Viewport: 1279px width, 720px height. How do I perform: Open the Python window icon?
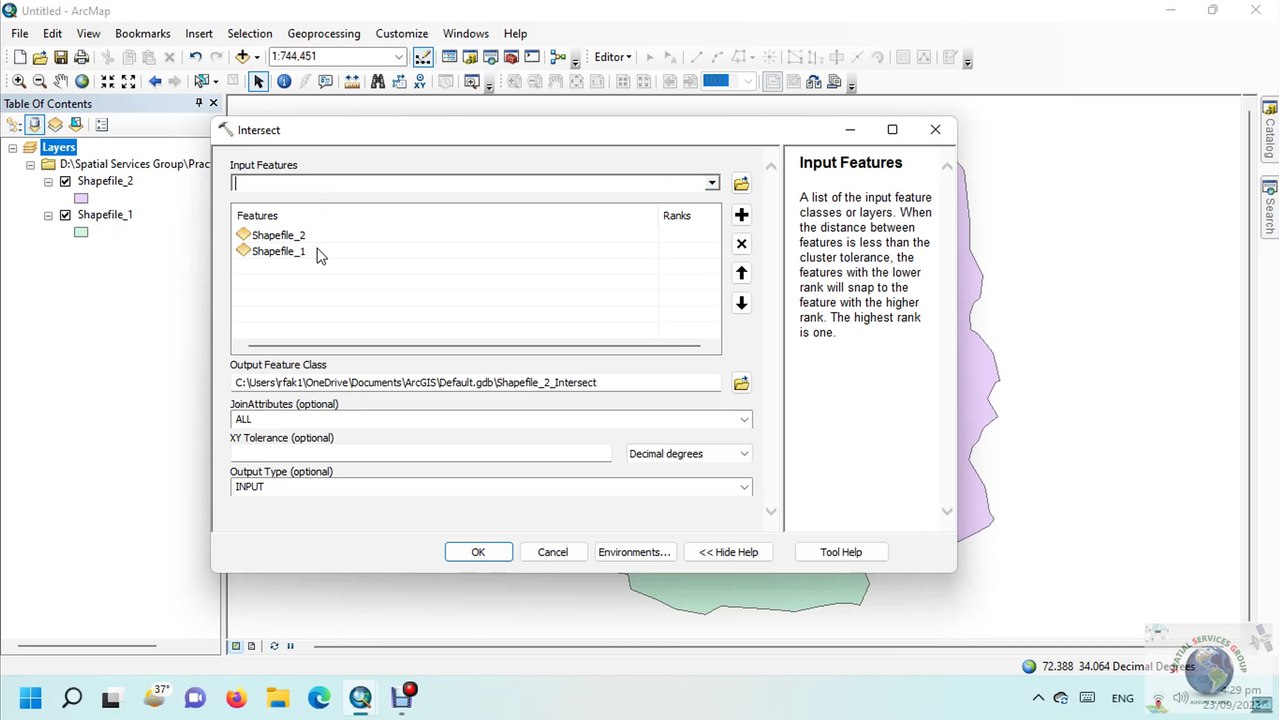tap(532, 57)
